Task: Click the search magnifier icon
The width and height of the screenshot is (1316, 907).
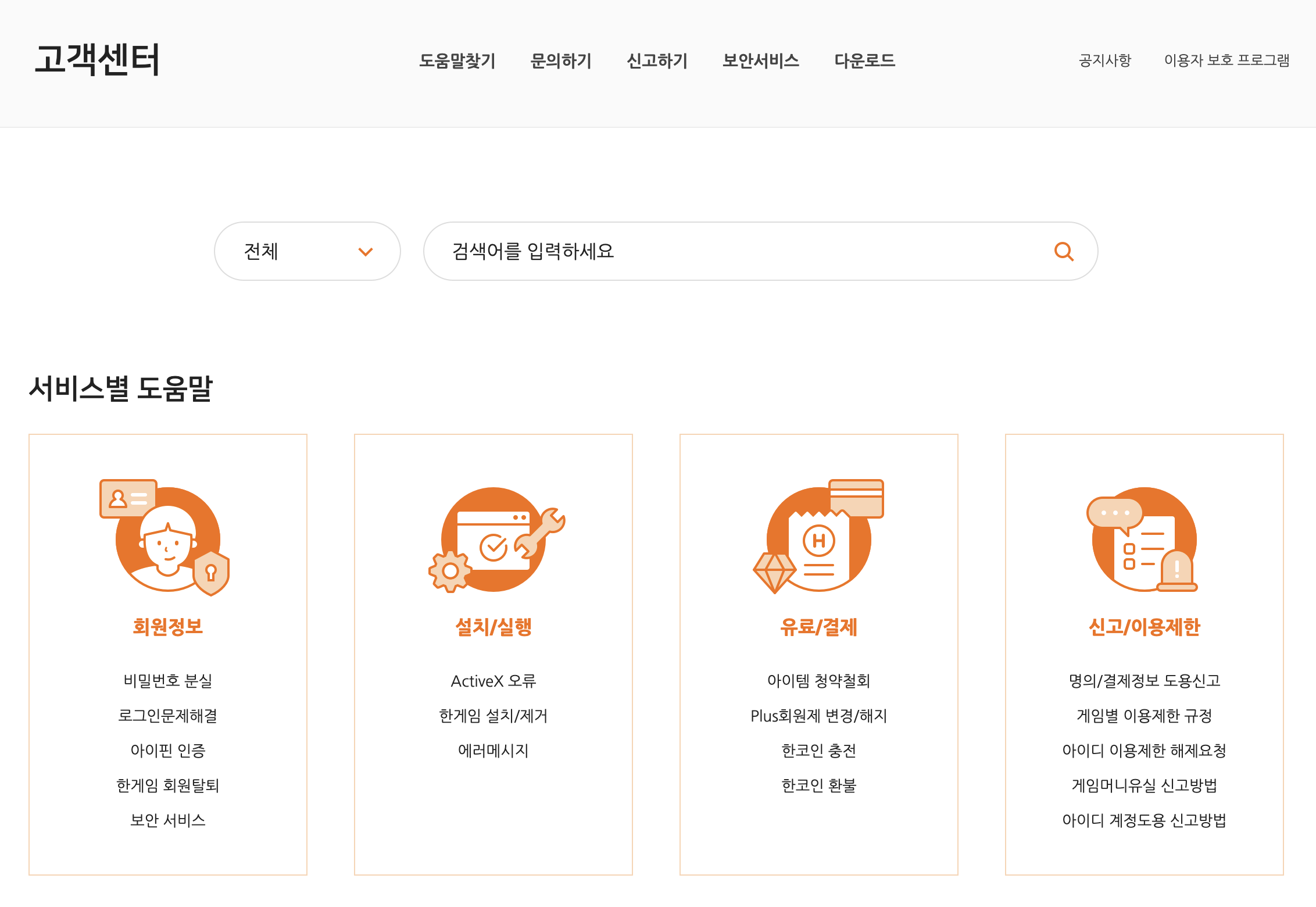Action: (1065, 251)
